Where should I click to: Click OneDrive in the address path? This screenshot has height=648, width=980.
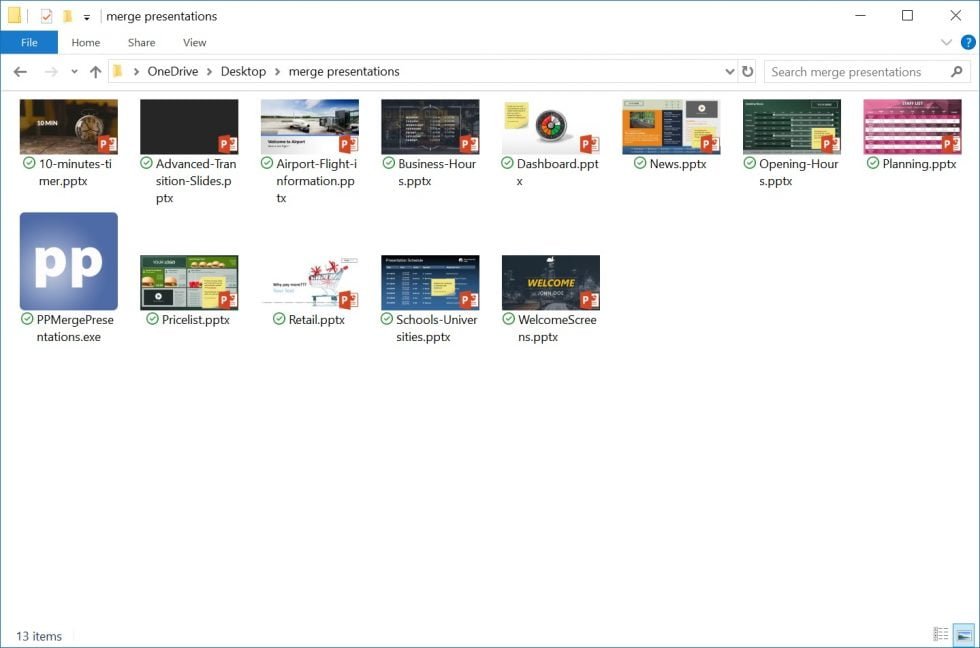[172, 71]
